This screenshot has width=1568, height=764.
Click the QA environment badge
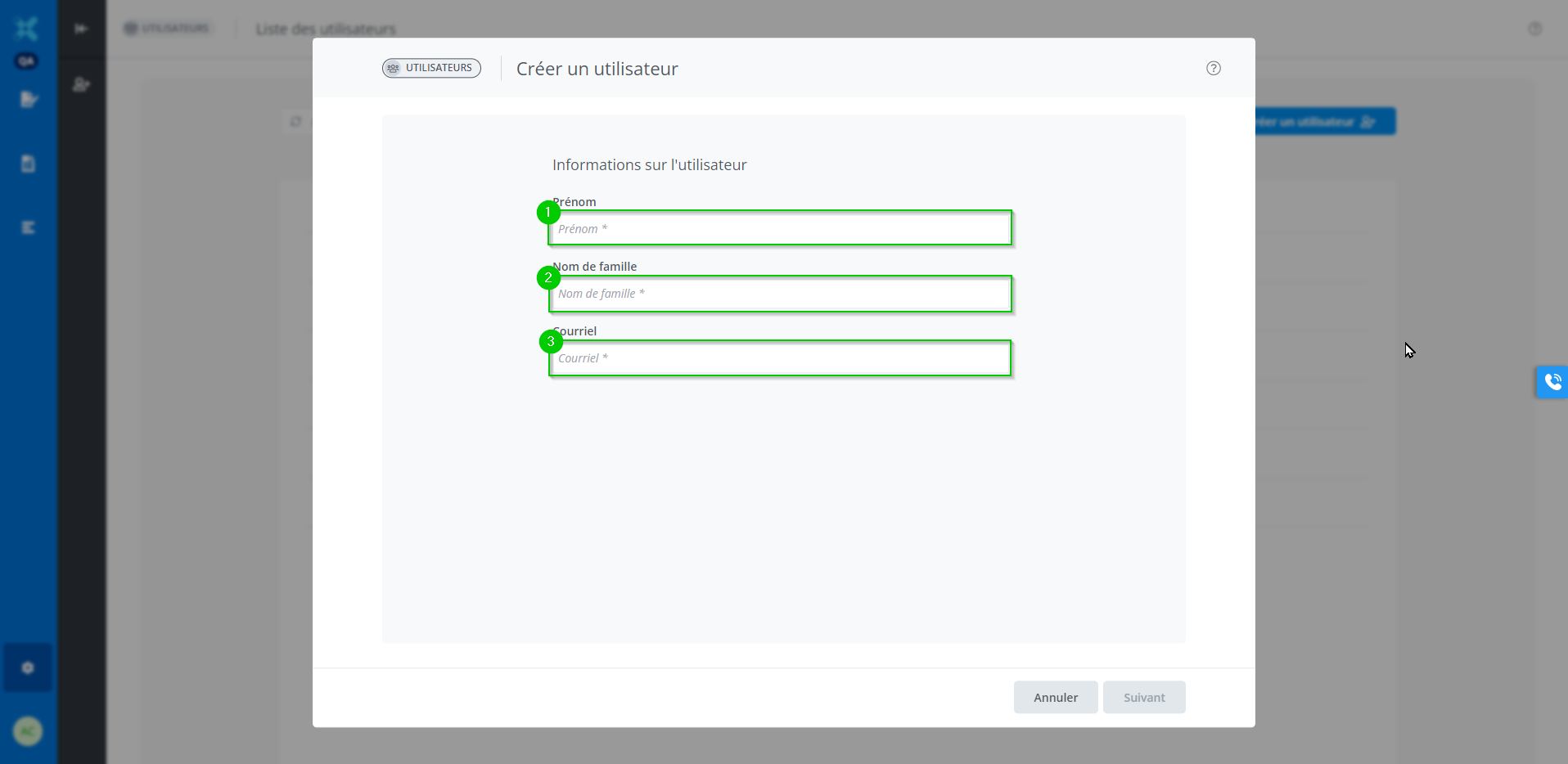tap(26, 61)
